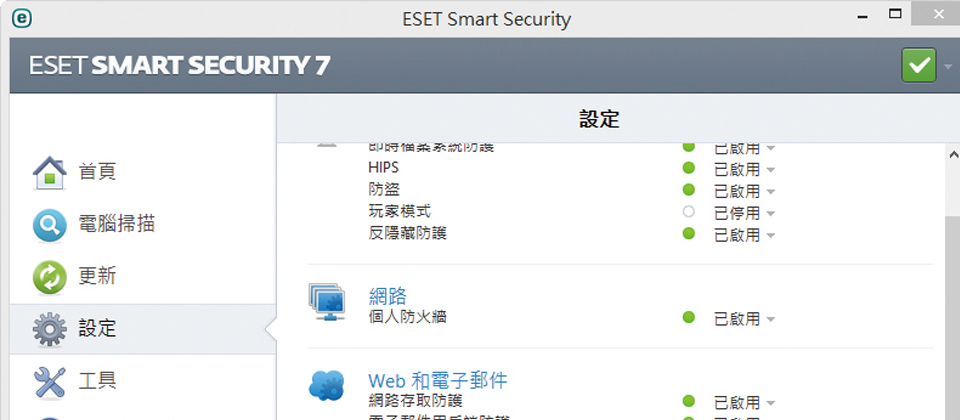Open the 反隱藏防護 已啟用 dropdown

(x=744, y=235)
